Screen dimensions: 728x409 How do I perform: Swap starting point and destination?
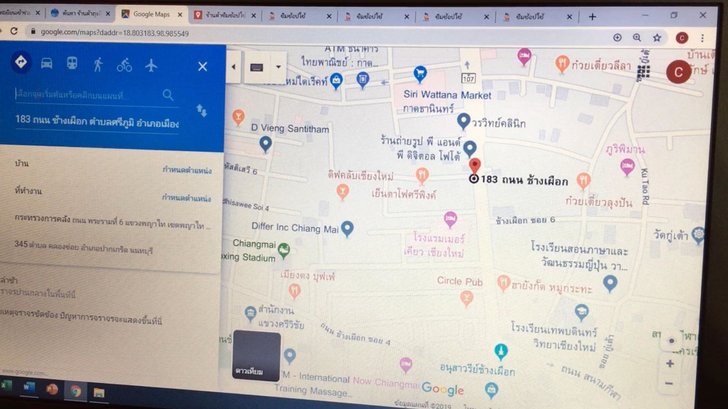click(202, 110)
